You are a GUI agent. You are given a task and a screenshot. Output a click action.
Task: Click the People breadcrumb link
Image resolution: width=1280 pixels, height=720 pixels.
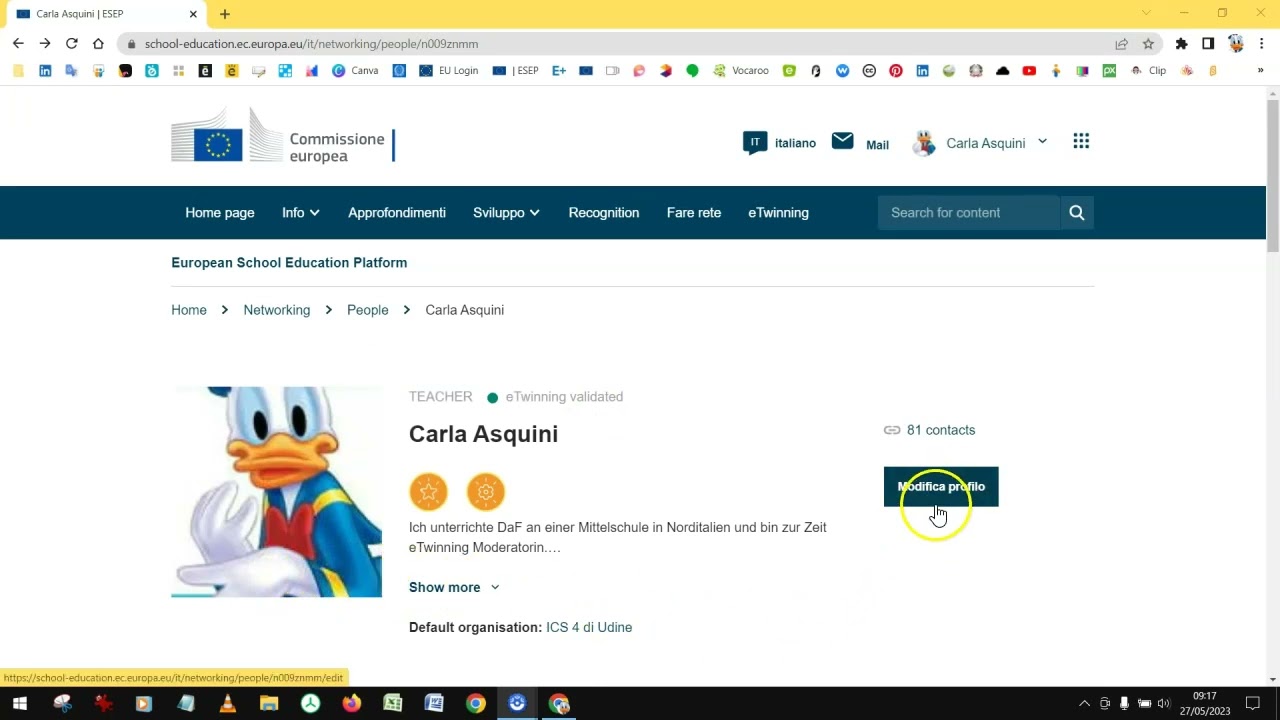click(x=368, y=310)
